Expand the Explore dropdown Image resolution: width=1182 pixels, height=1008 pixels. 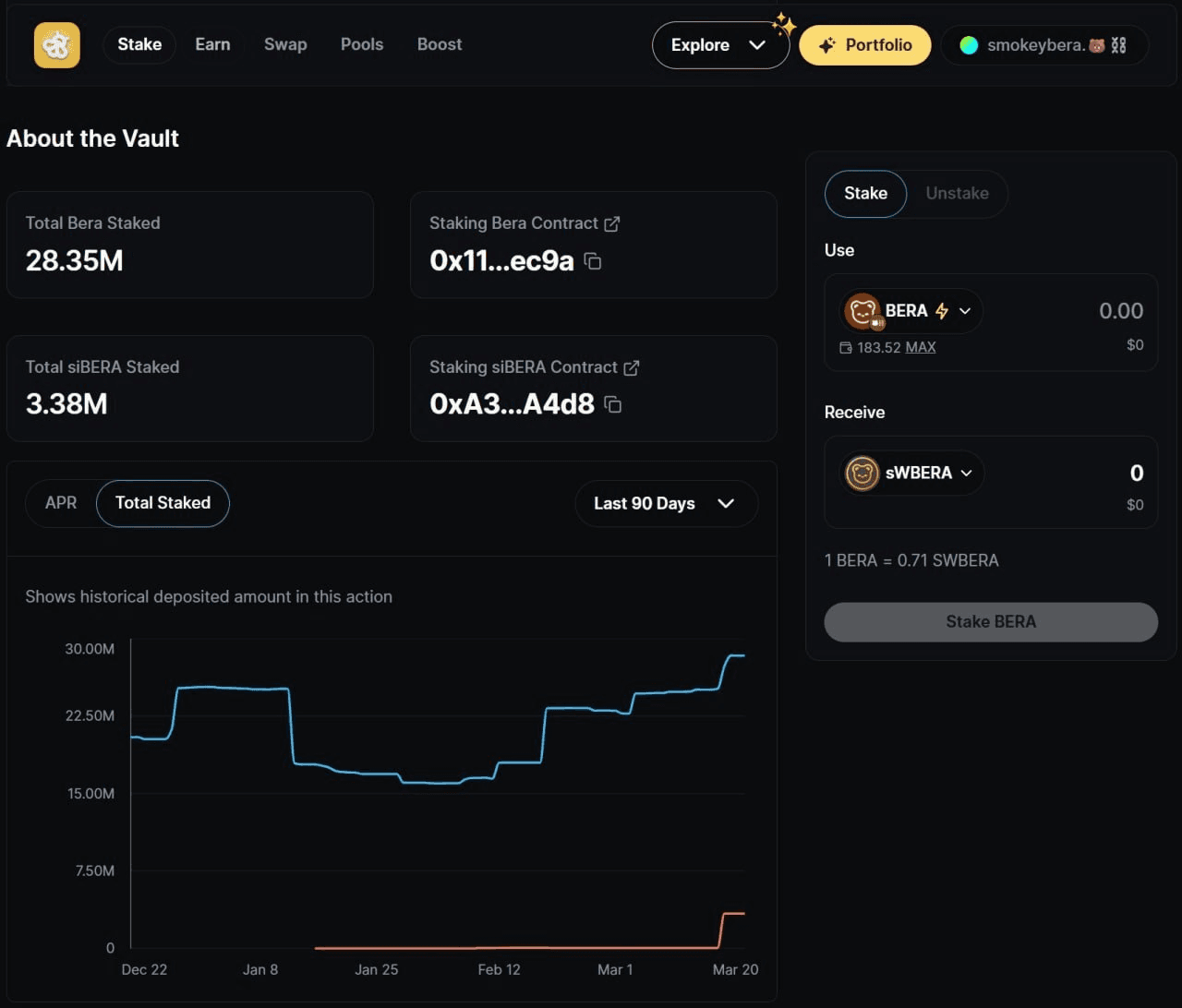tap(719, 45)
